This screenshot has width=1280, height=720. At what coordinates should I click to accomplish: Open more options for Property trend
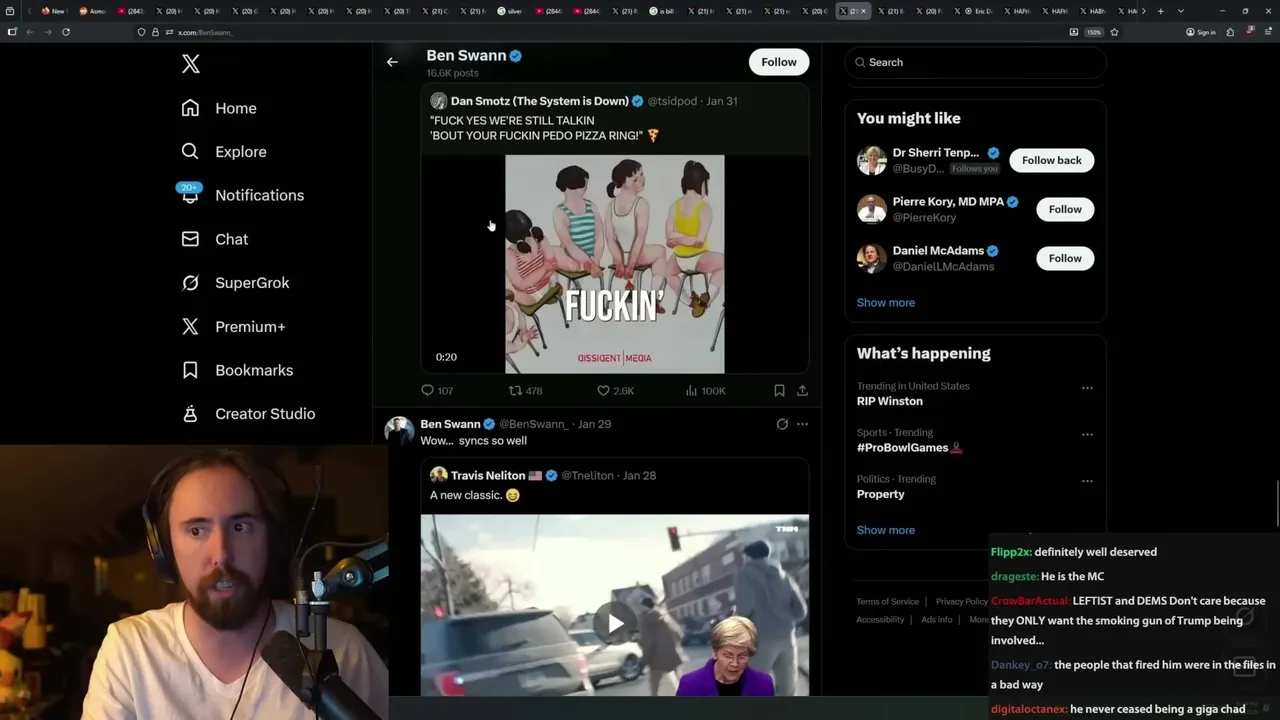[1087, 481]
